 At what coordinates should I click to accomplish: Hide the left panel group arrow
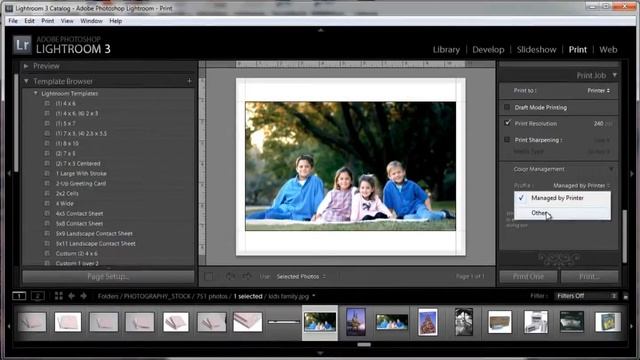[9, 173]
